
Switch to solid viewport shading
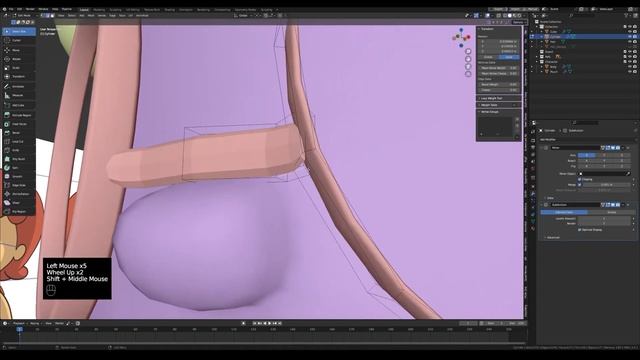click(x=509, y=16)
